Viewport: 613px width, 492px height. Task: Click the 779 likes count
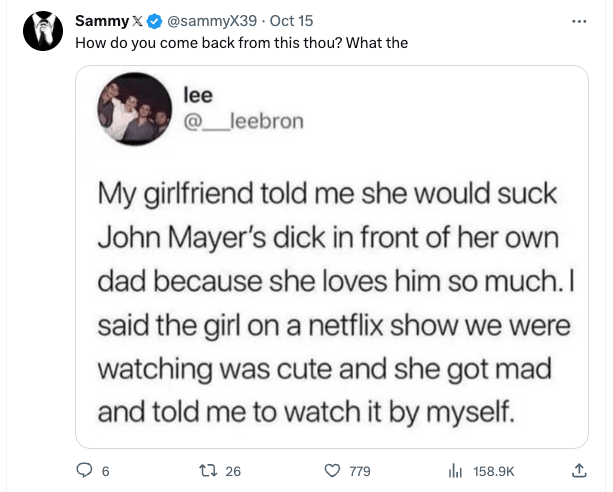click(360, 471)
